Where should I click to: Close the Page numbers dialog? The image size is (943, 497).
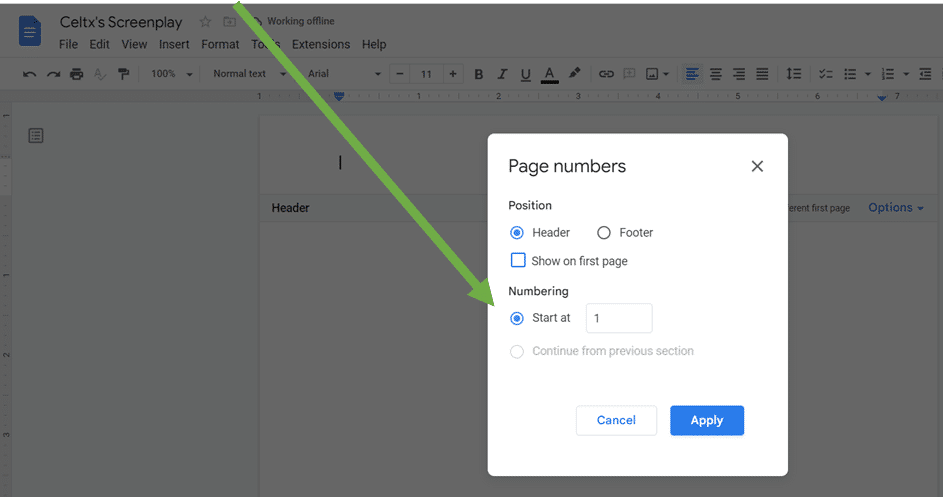click(x=757, y=167)
